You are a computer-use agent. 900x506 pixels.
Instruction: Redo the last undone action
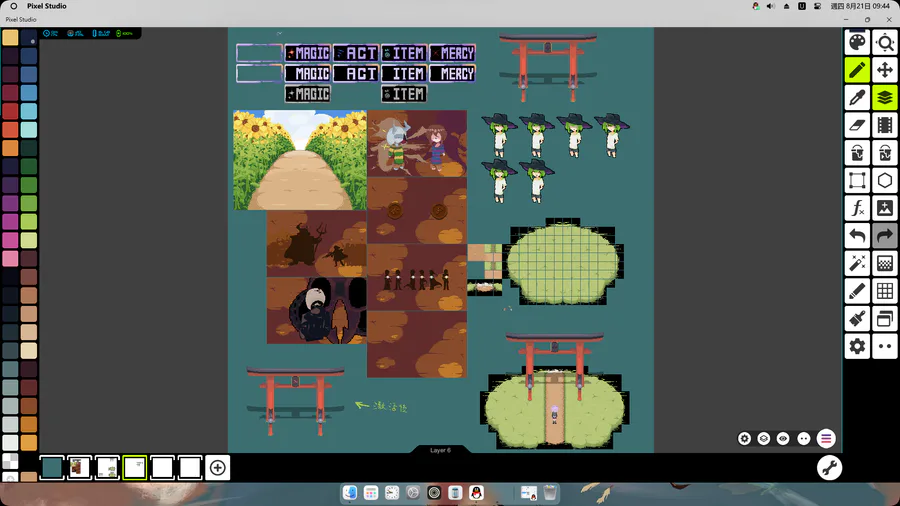[x=885, y=236]
